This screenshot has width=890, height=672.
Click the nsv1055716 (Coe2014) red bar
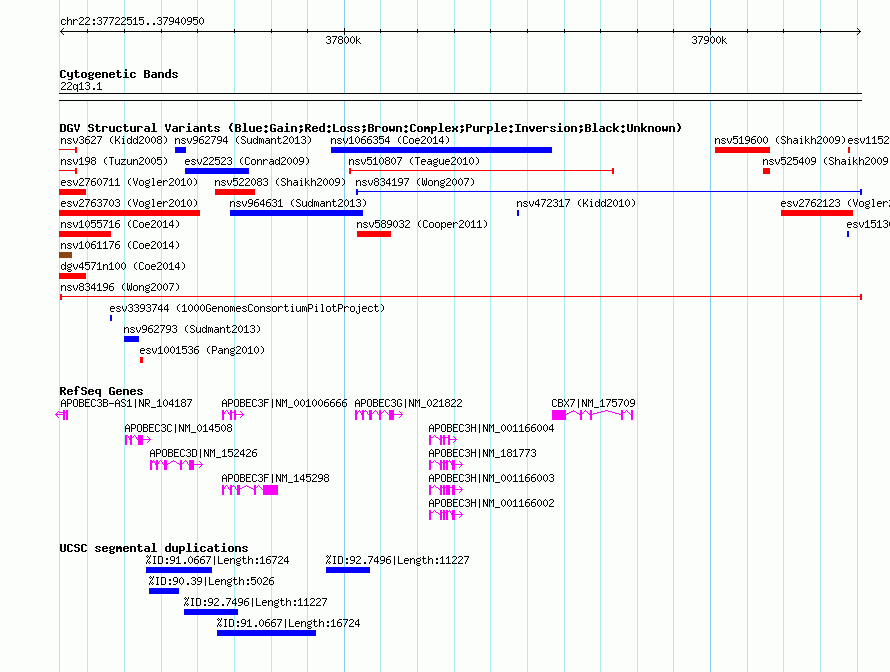[85, 234]
